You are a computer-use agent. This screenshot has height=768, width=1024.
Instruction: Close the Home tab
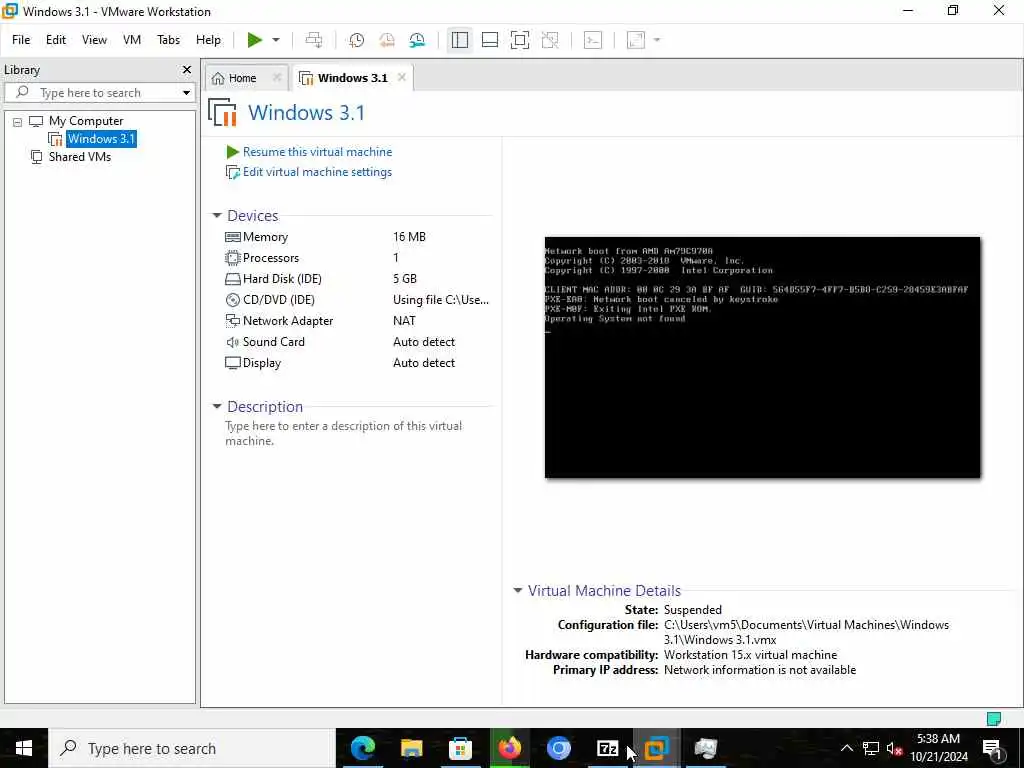[x=277, y=77]
